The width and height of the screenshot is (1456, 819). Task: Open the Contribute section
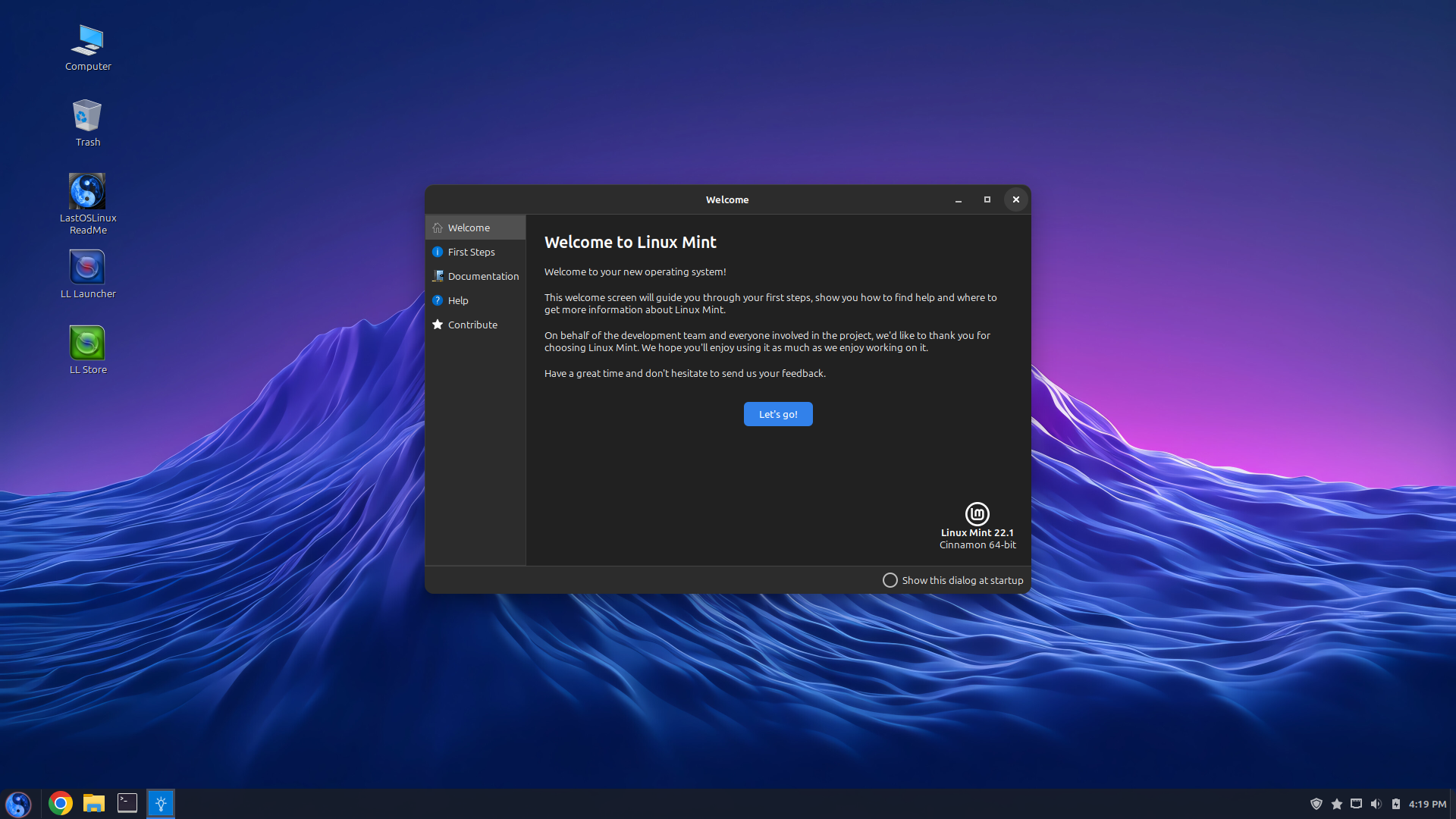click(x=475, y=325)
